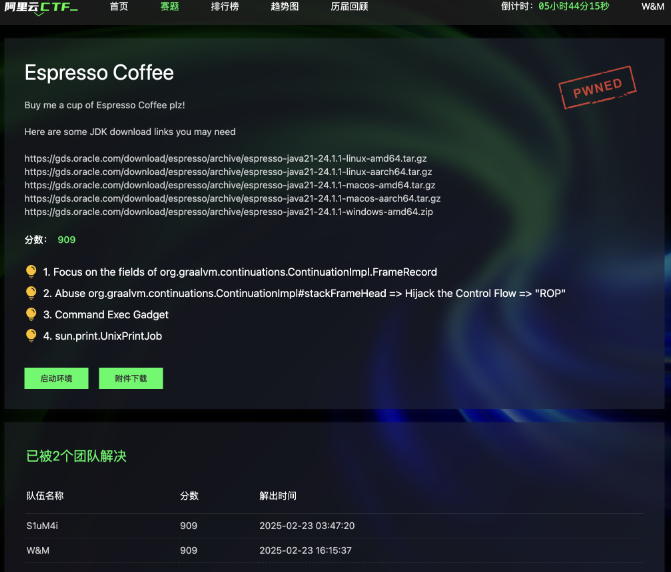
Task: Open the linux-amd64 espresso download link
Action: click(x=226, y=158)
